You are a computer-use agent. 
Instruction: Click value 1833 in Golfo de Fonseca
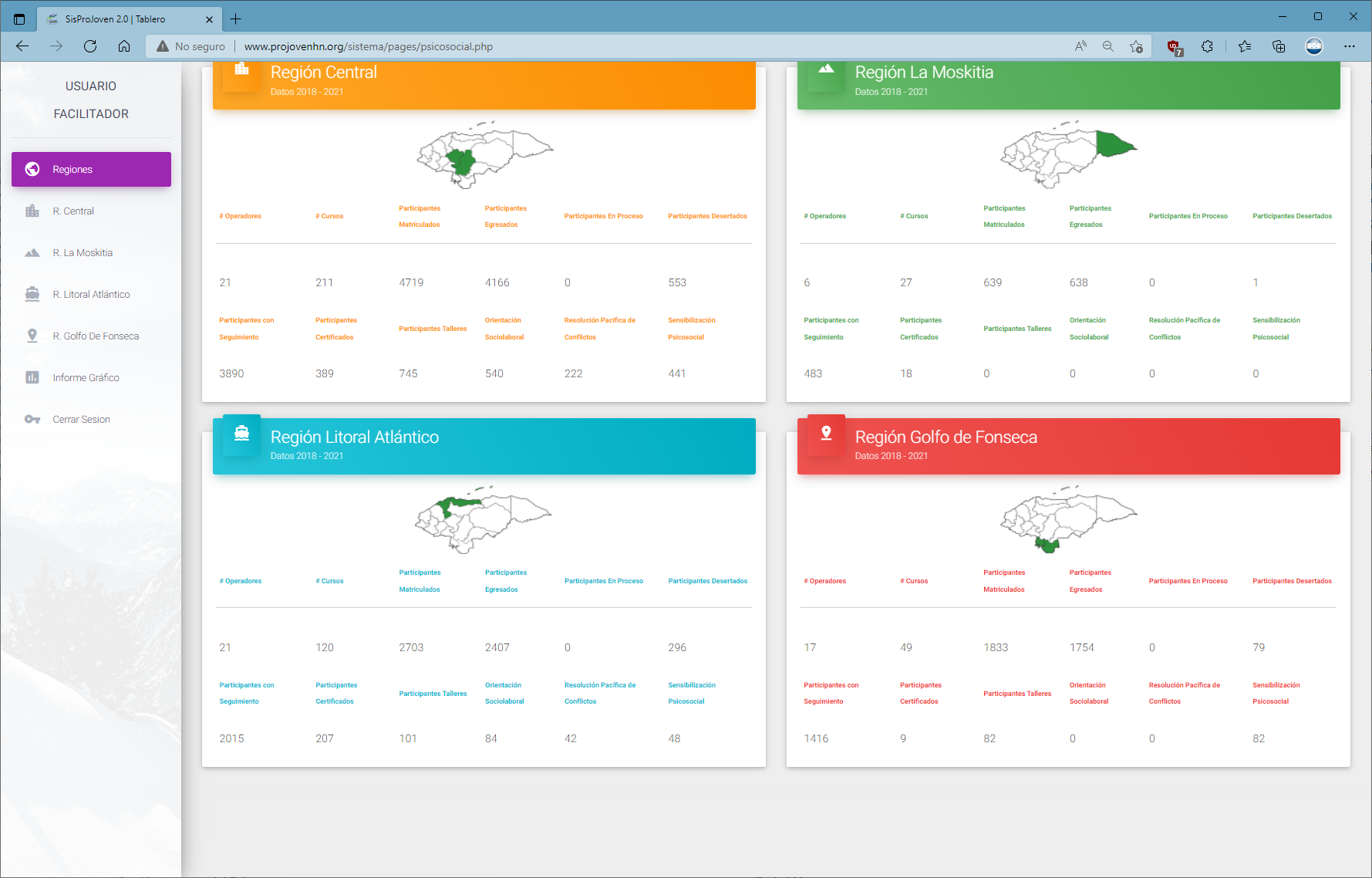click(996, 647)
